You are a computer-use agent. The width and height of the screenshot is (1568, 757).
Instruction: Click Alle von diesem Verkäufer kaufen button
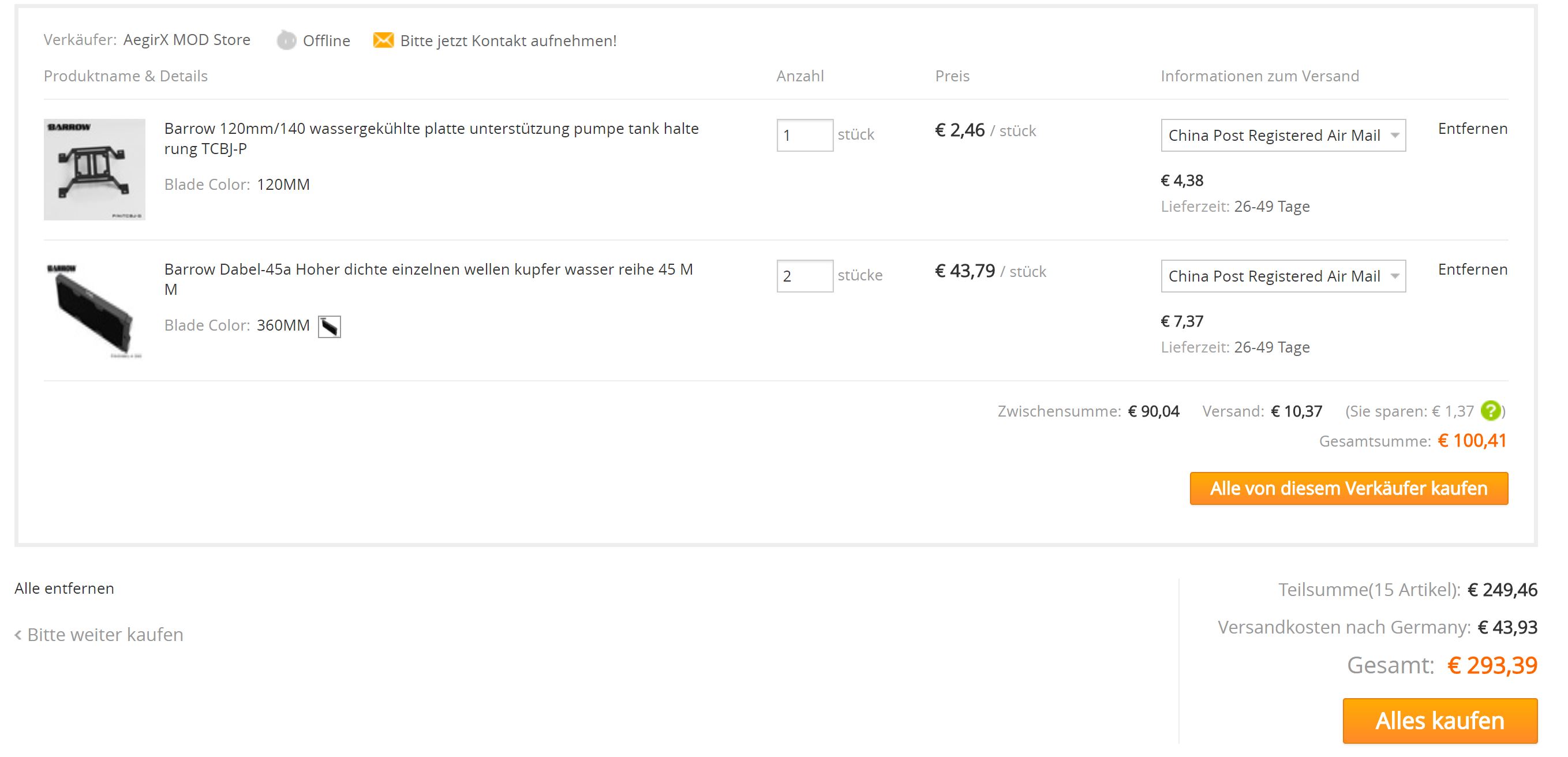click(x=1348, y=488)
